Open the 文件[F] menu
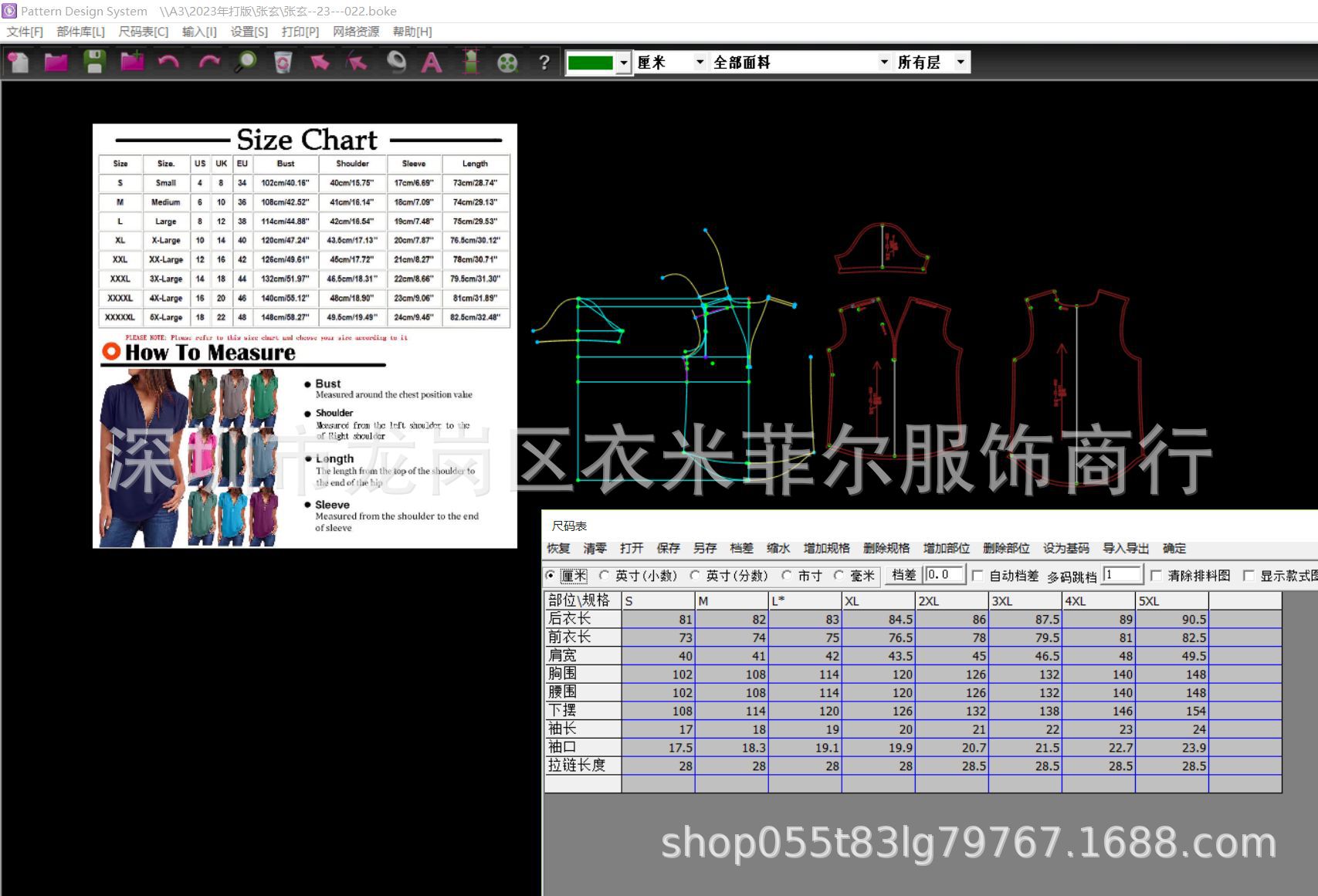The image size is (1318, 896). pyautogui.click(x=25, y=32)
